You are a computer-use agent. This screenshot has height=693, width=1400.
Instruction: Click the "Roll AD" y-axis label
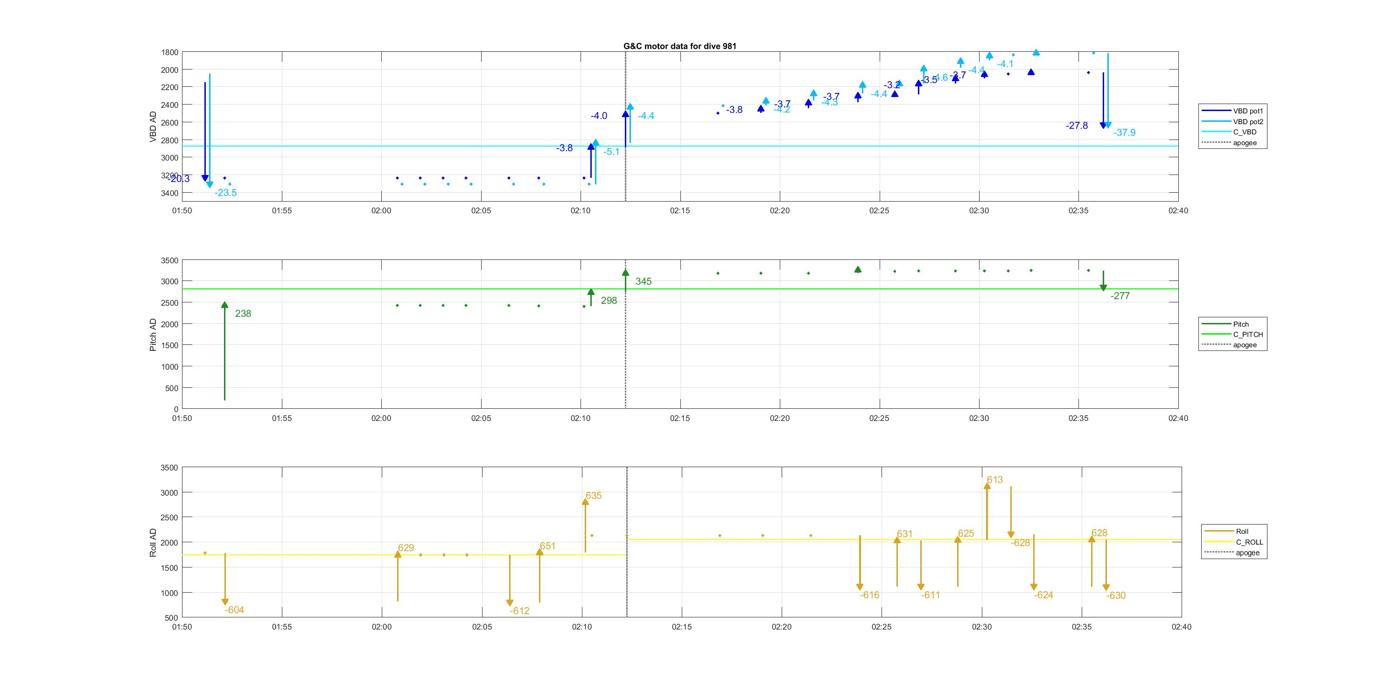point(154,543)
